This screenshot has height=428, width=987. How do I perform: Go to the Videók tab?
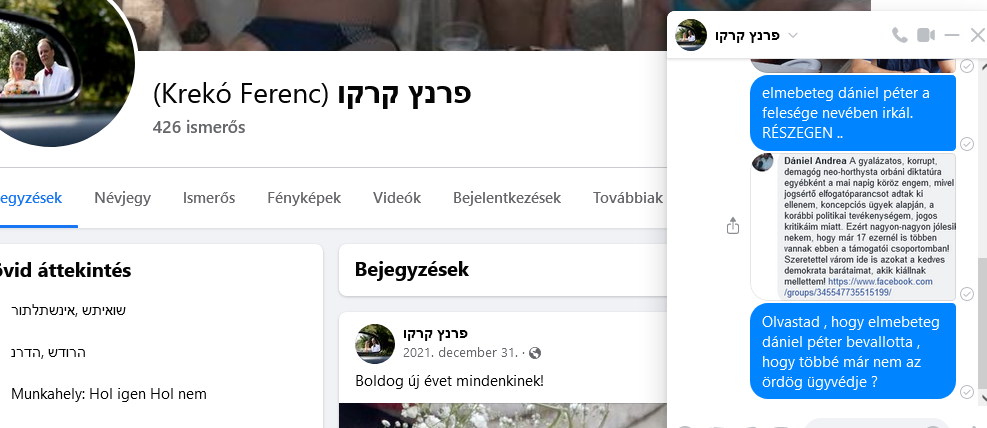click(397, 198)
